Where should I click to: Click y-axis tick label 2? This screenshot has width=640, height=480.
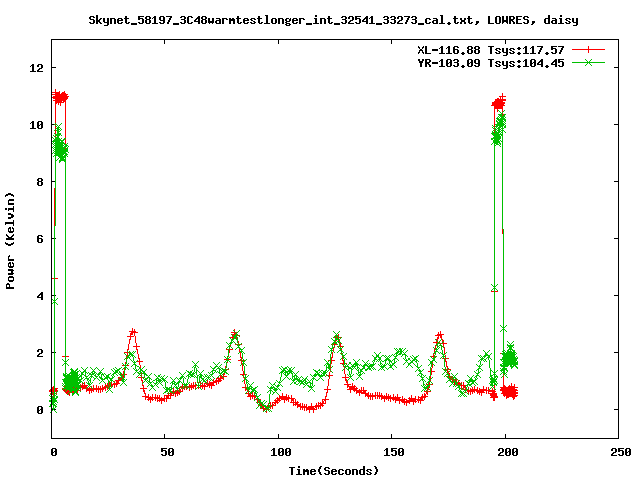click(40, 353)
